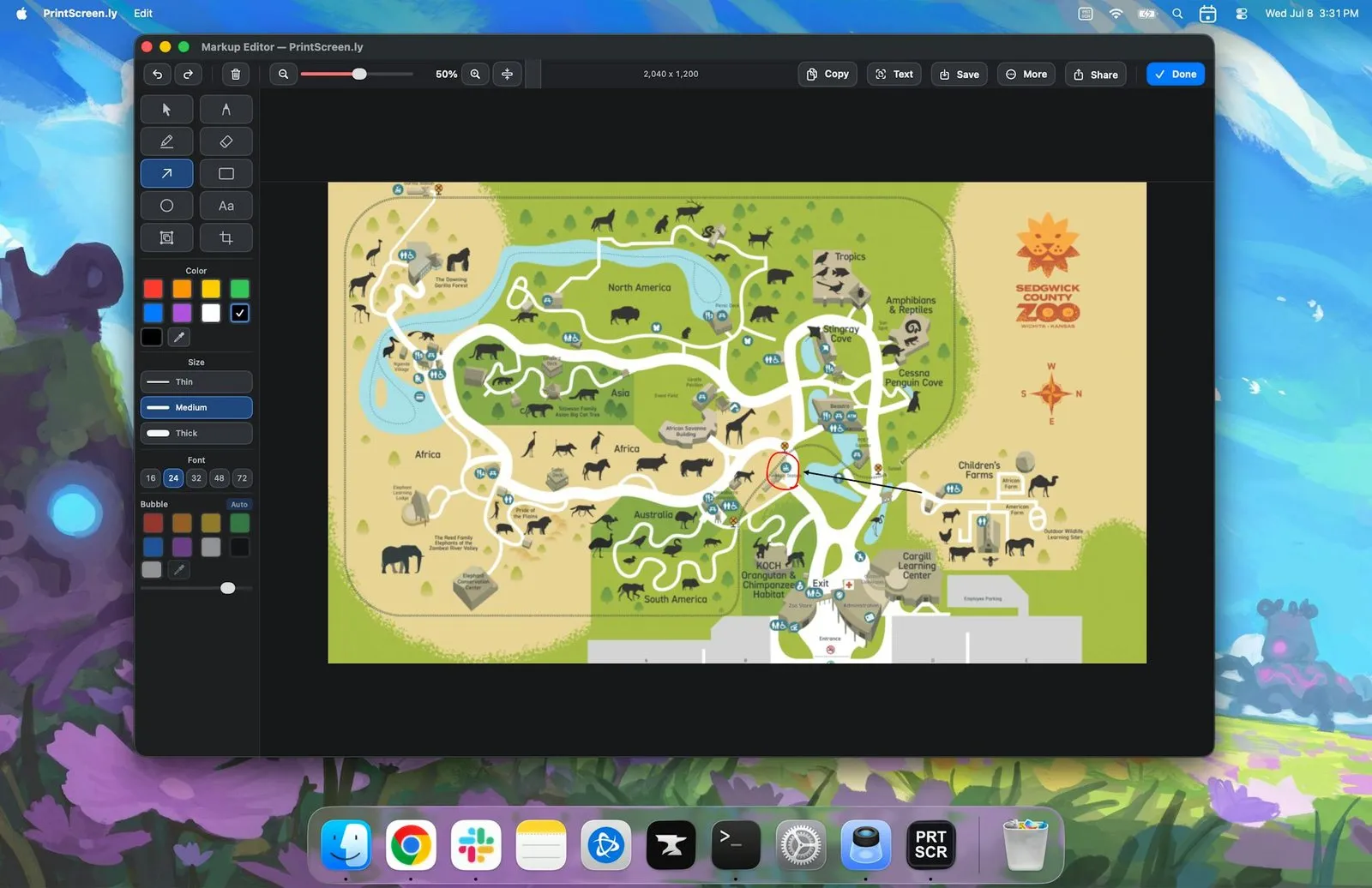Click the Bubble opacity slider handle
Image resolution: width=1372 pixels, height=888 pixels.
click(x=227, y=588)
